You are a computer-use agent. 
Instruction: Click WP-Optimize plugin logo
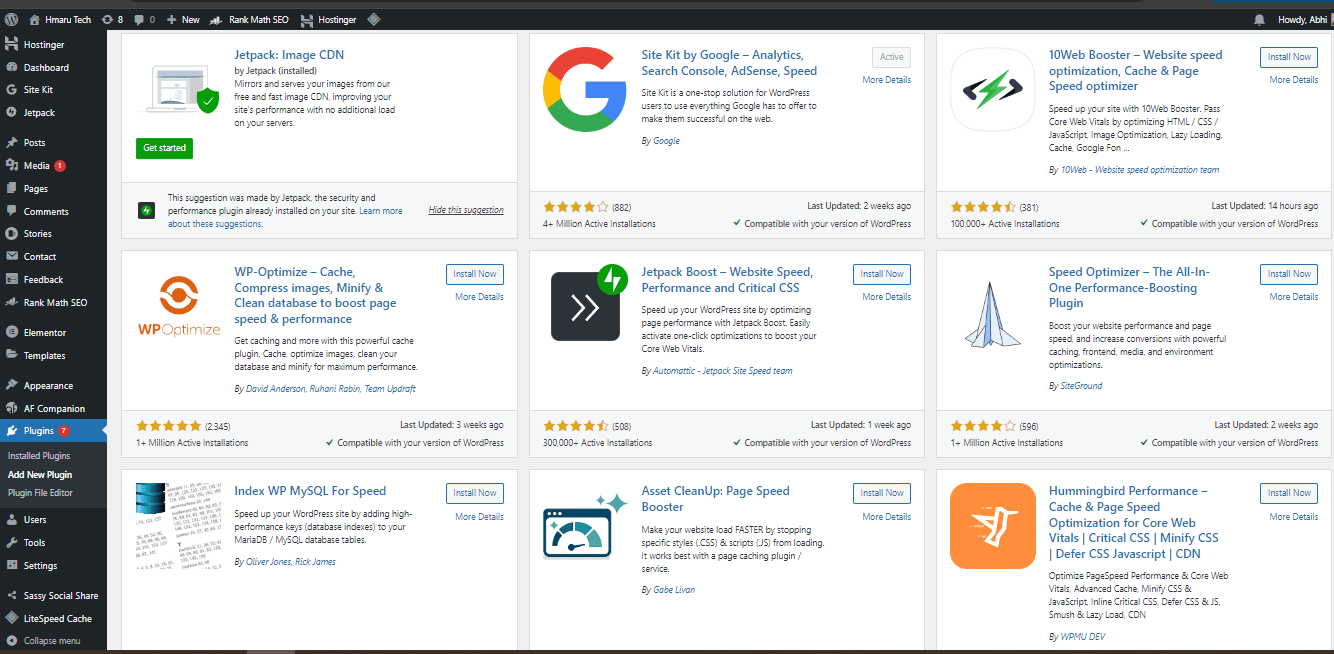coord(177,306)
